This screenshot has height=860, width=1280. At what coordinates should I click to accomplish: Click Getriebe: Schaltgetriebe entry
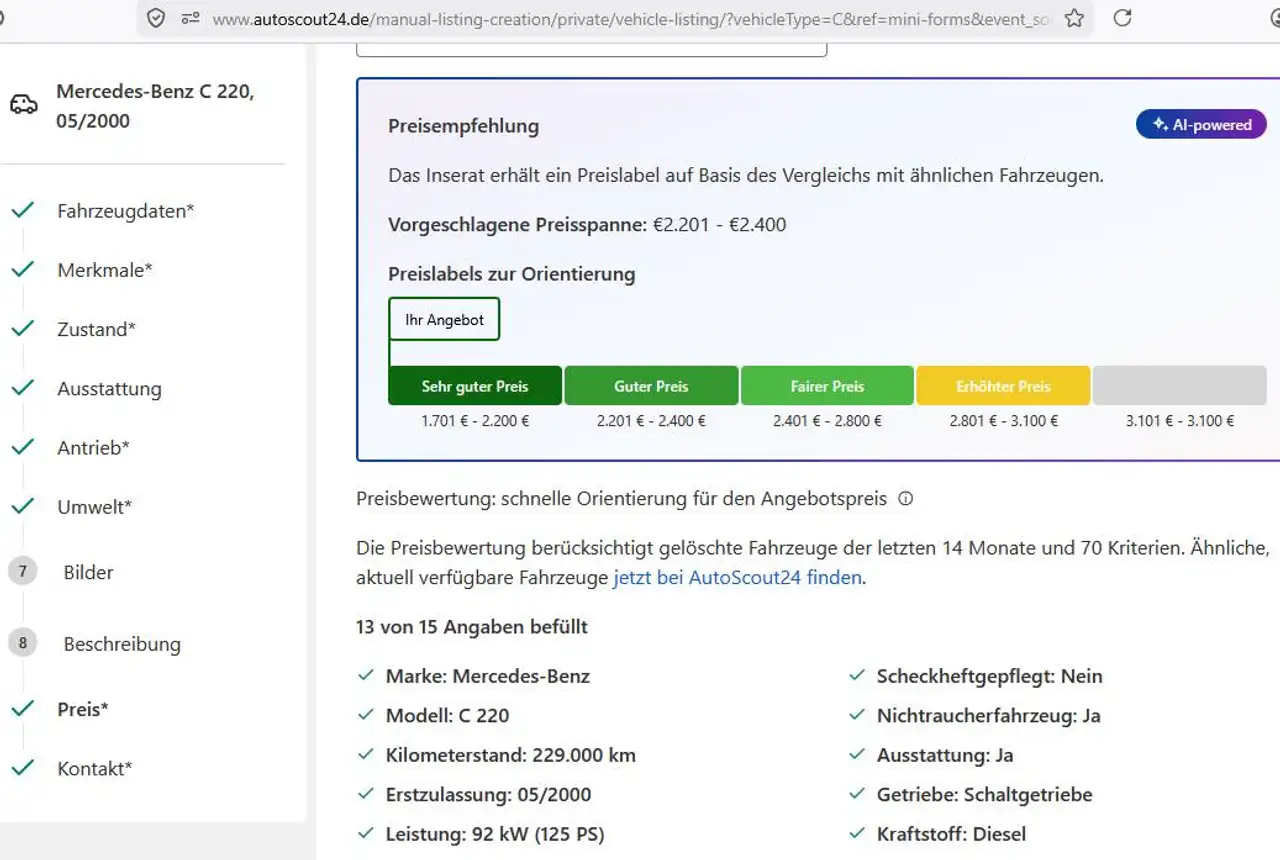click(x=984, y=795)
